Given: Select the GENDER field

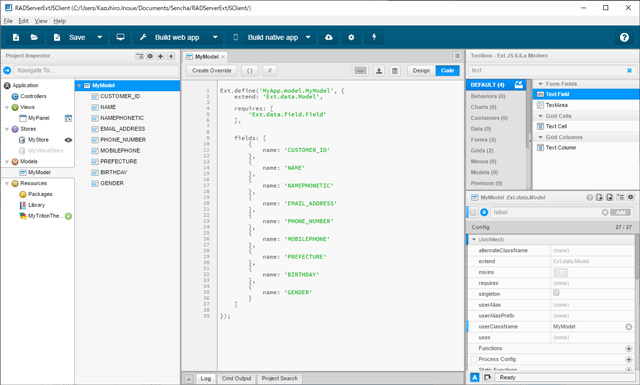Looking at the screenshot, I should [112, 183].
